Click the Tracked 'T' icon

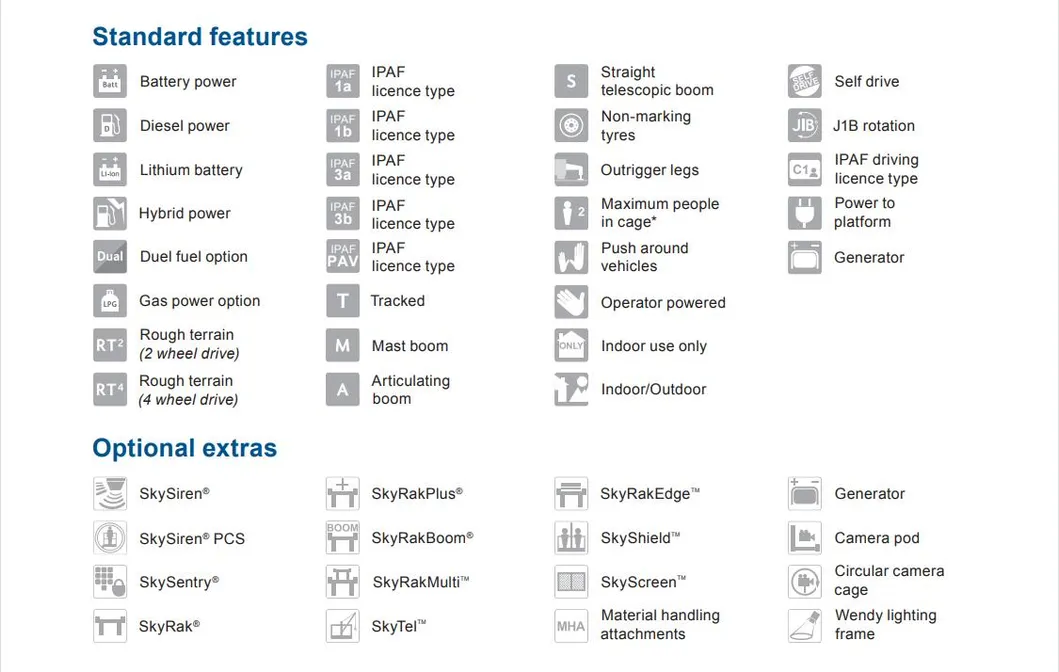(343, 301)
